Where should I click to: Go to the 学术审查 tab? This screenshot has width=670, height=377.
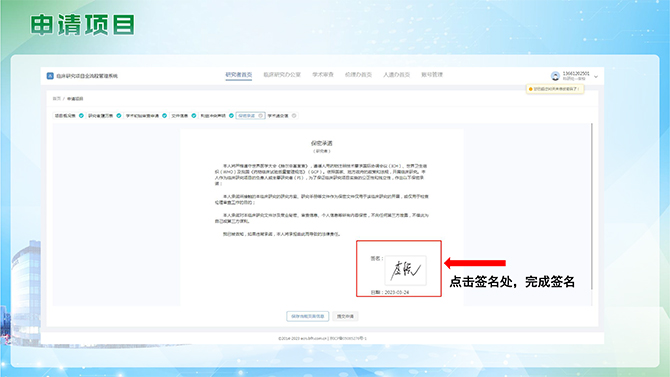click(x=323, y=75)
